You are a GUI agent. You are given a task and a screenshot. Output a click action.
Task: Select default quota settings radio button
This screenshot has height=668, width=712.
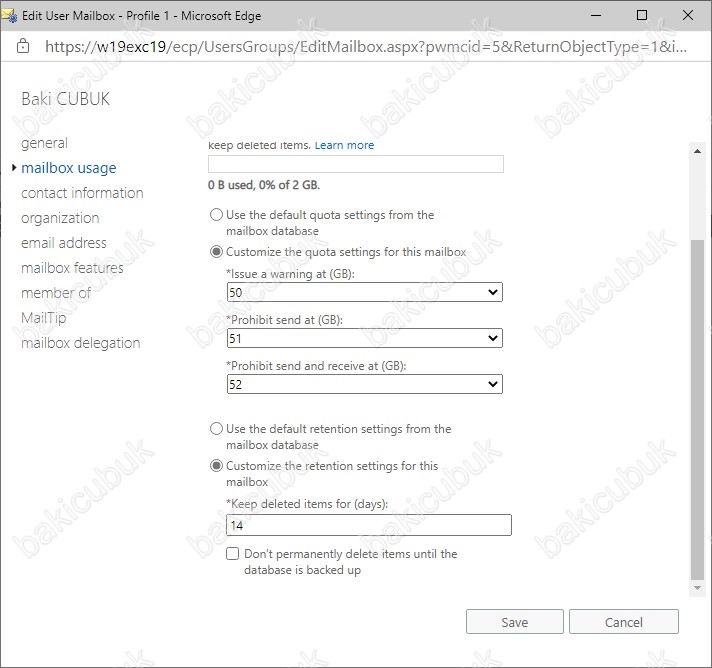click(x=216, y=214)
